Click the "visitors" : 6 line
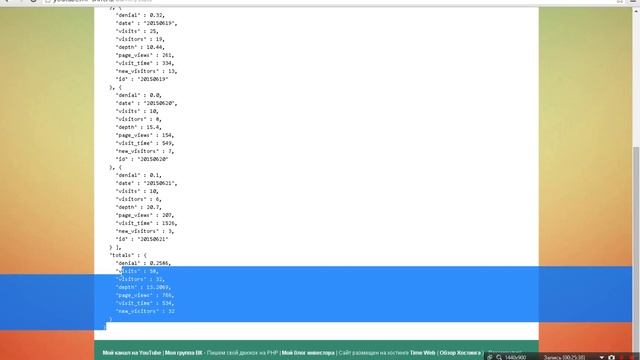The width and height of the screenshot is (640, 360). pyautogui.click(x=139, y=199)
